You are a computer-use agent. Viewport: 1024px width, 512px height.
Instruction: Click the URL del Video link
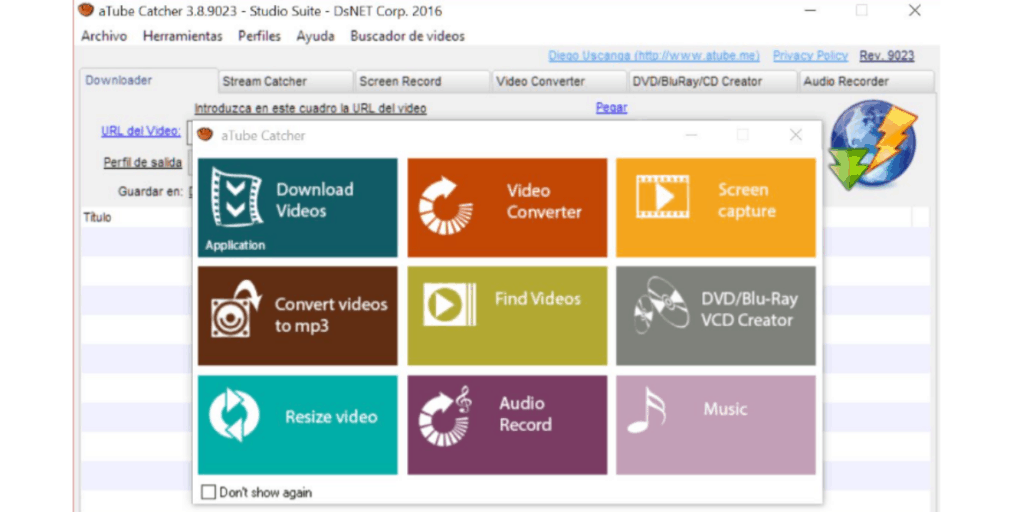pyautogui.click(x=141, y=131)
